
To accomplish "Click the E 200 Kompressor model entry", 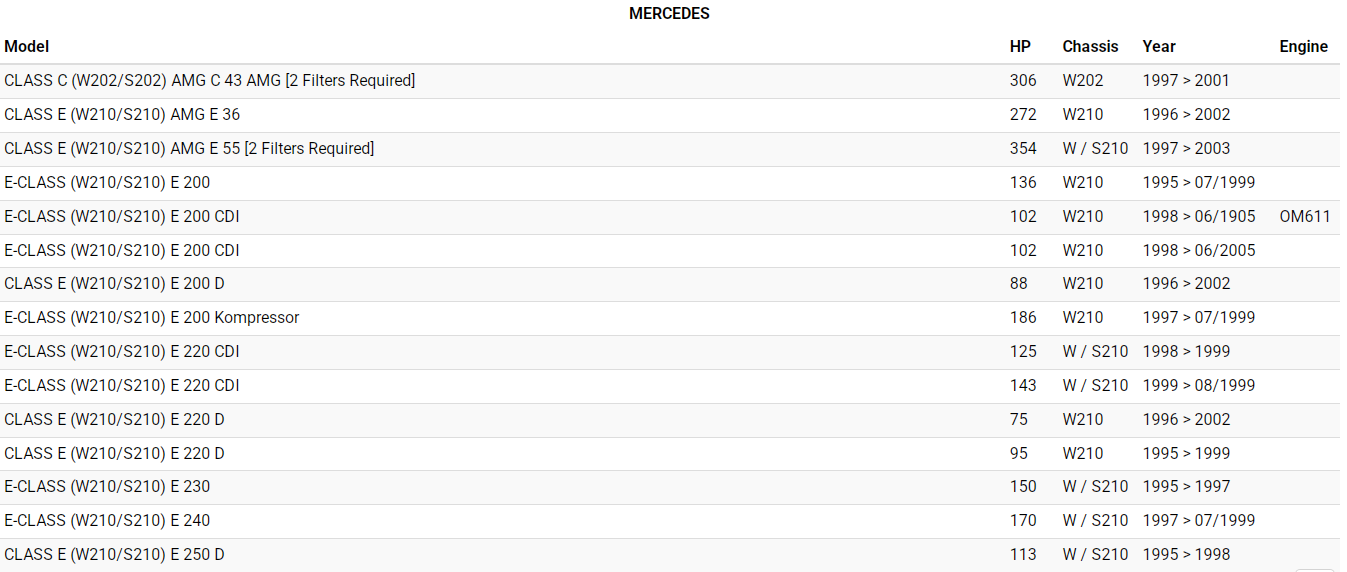I will point(152,317).
